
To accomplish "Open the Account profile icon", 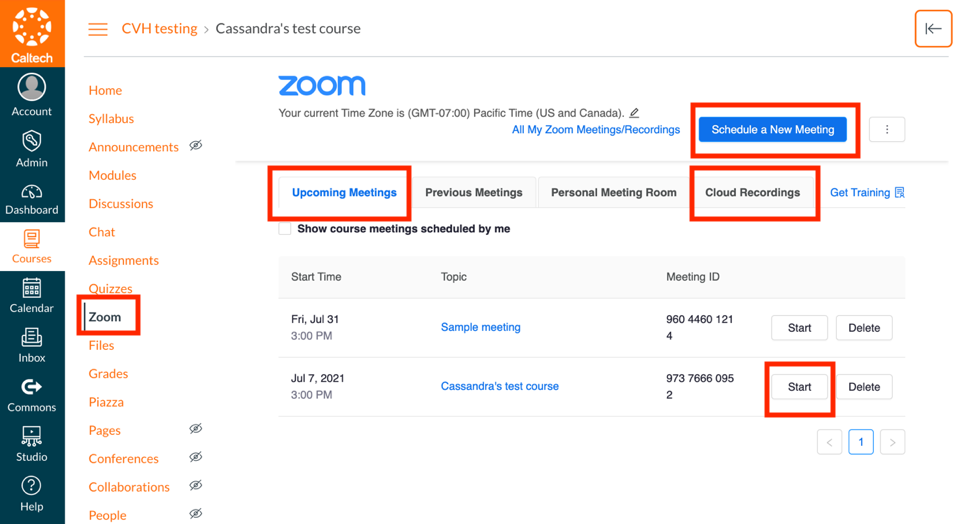I will [32, 87].
